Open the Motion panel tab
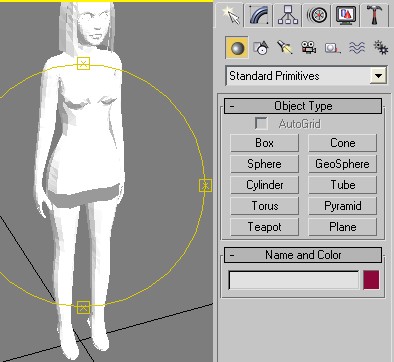394x362 pixels. (317, 15)
